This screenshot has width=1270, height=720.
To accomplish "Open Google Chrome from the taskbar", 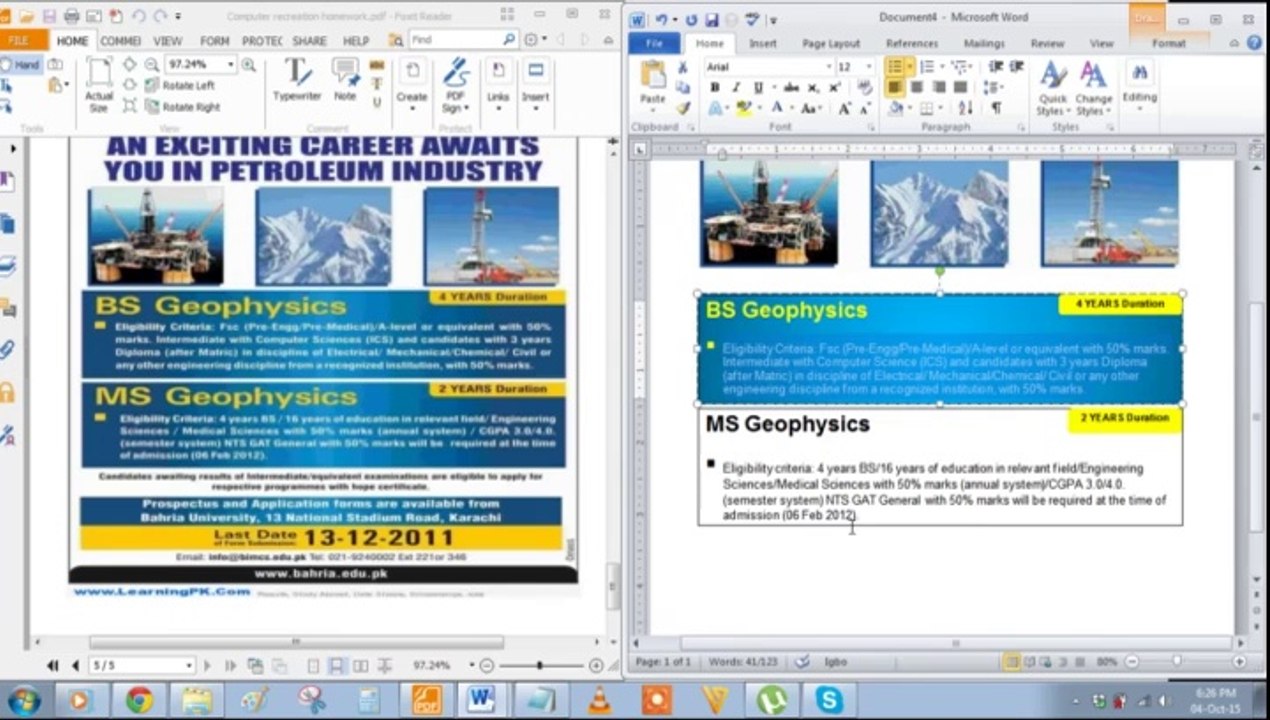I will click(139, 699).
